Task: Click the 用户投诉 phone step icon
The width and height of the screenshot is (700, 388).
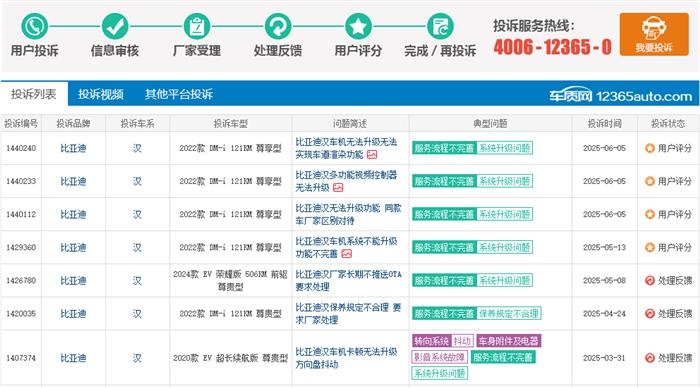Action: click(34, 26)
